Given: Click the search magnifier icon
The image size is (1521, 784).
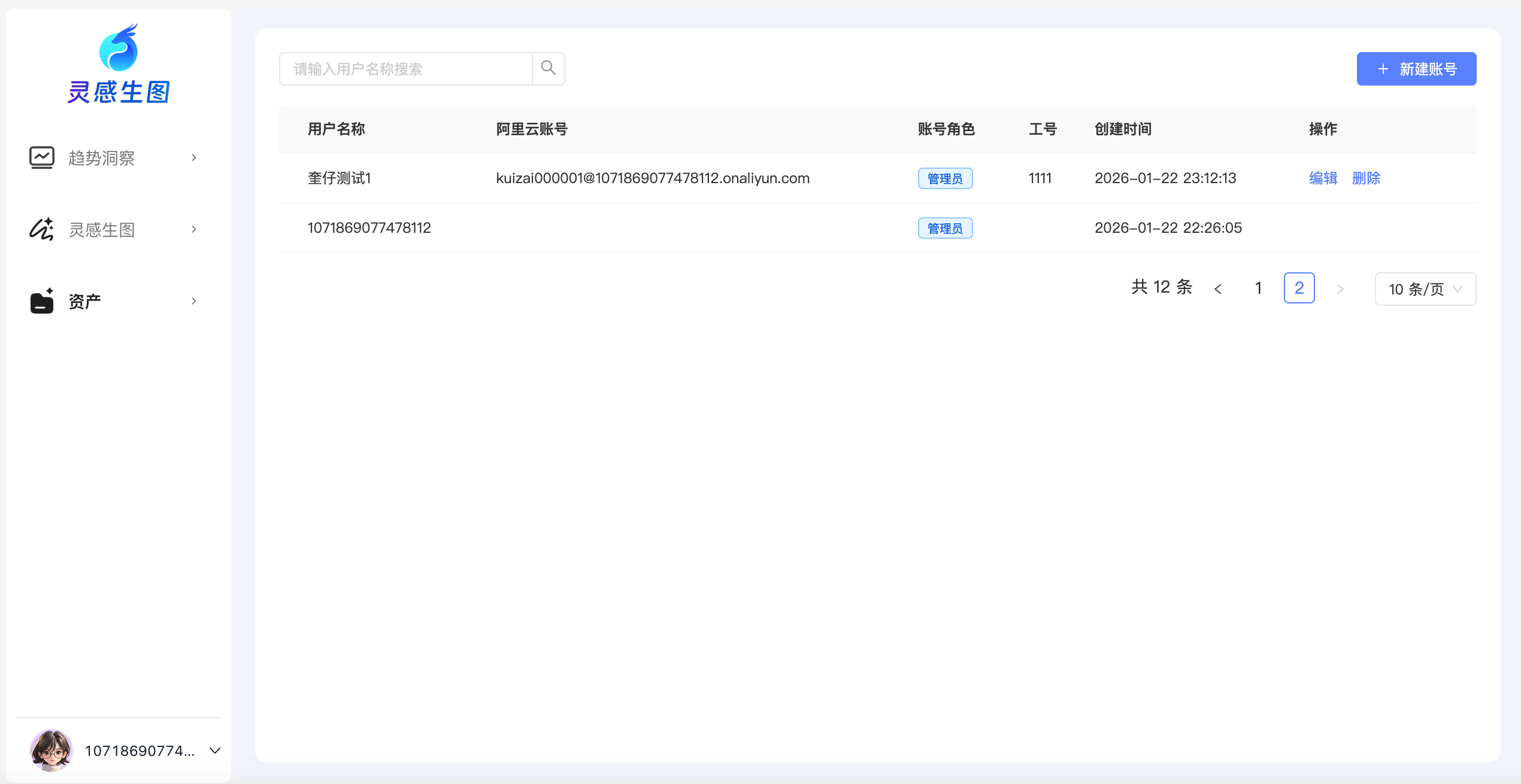Looking at the screenshot, I should [x=548, y=68].
